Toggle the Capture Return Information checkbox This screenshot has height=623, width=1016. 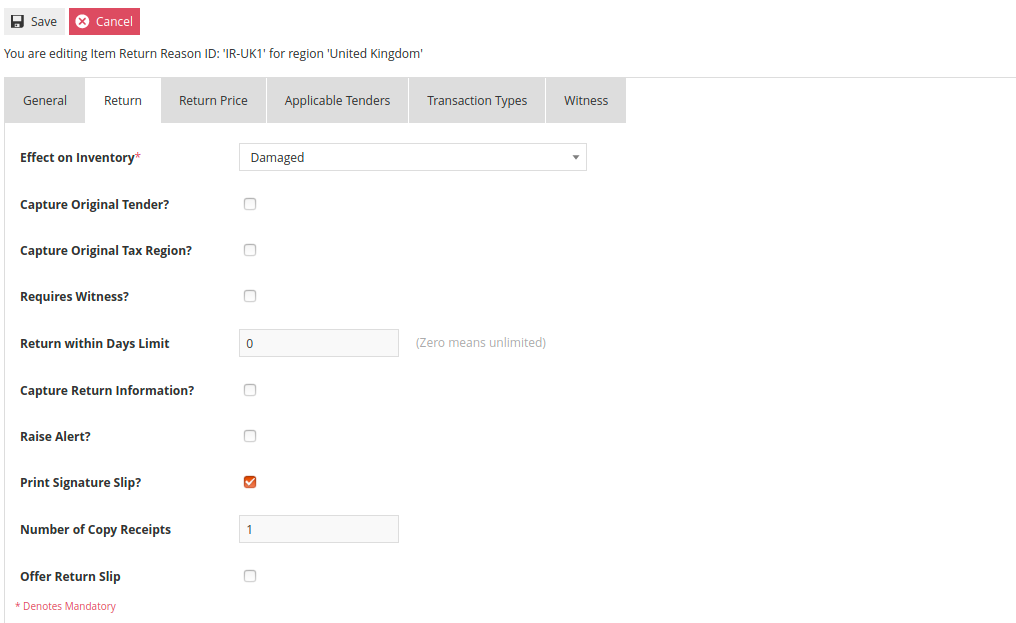pyautogui.click(x=250, y=390)
